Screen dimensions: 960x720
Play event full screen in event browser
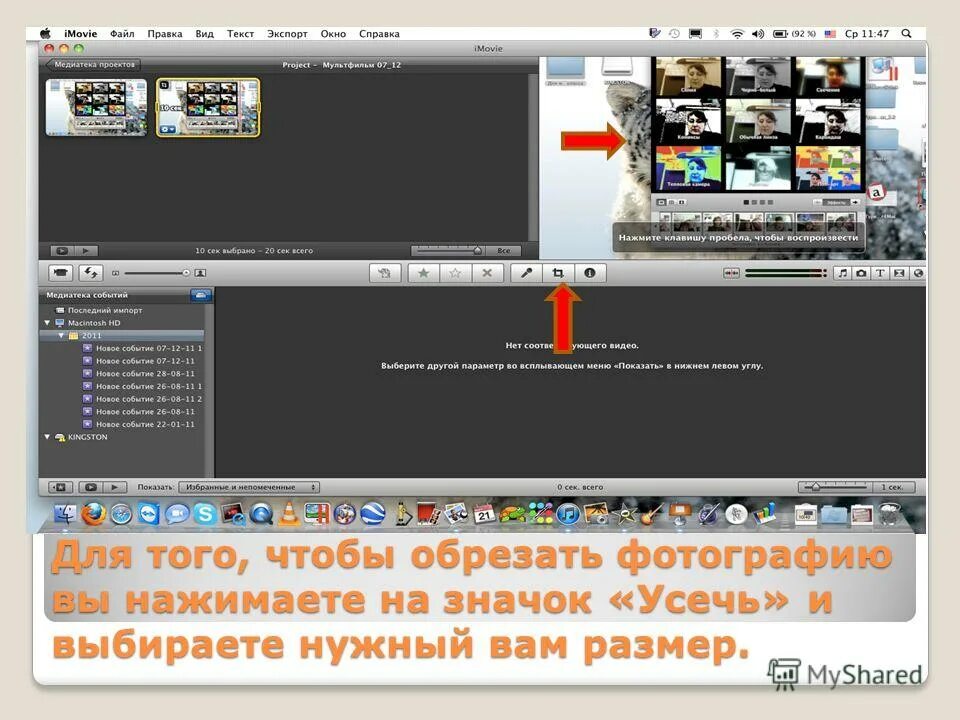tap(91, 487)
